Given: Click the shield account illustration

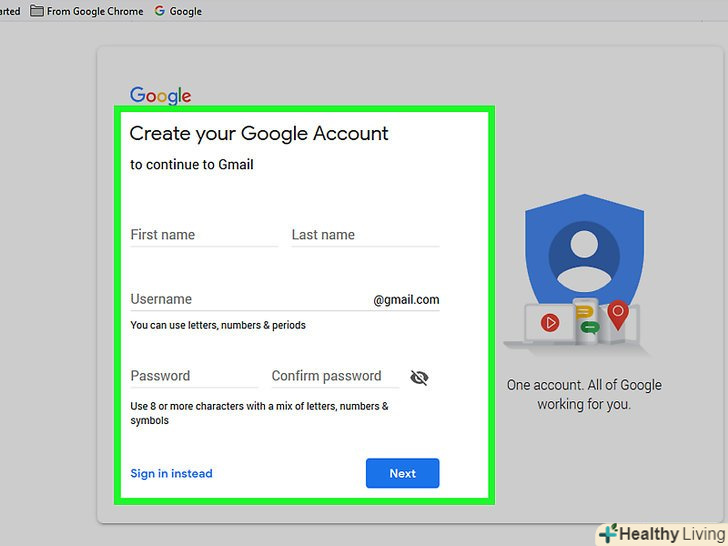Looking at the screenshot, I should pos(579,275).
